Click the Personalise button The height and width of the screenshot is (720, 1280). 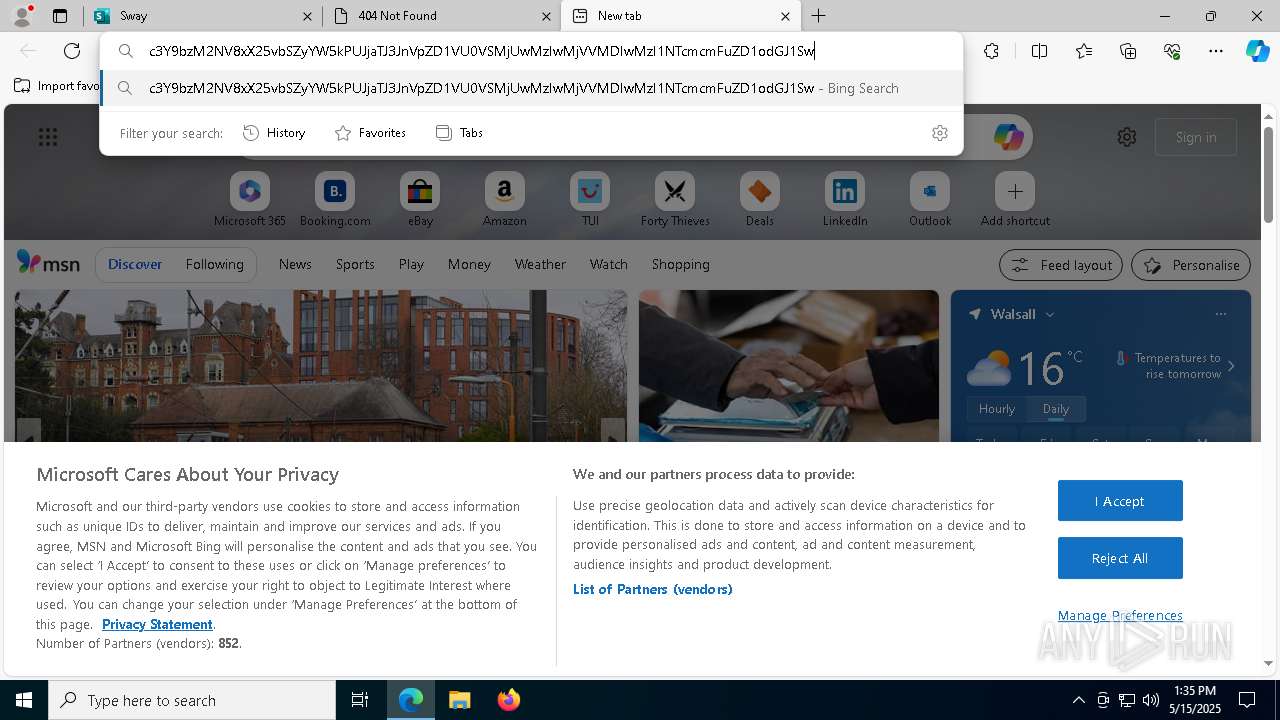[1191, 265]
